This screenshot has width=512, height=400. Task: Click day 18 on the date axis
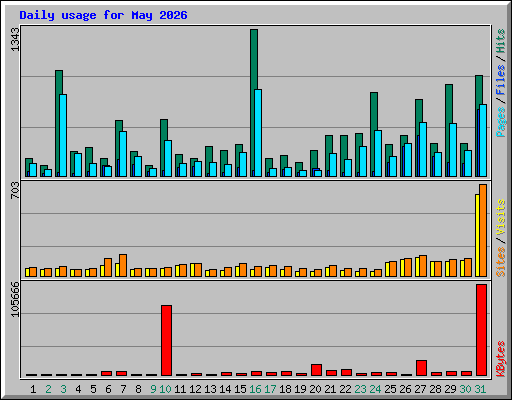285,389
